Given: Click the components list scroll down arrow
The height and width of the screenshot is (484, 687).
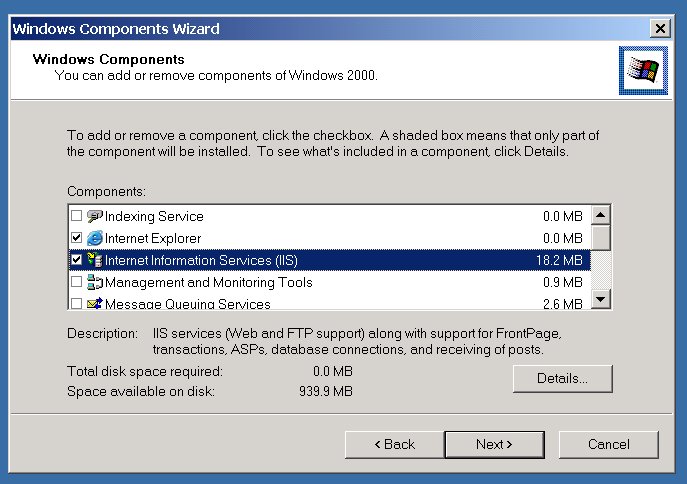Looking at the screenshot, I should (x=601, y=299).
